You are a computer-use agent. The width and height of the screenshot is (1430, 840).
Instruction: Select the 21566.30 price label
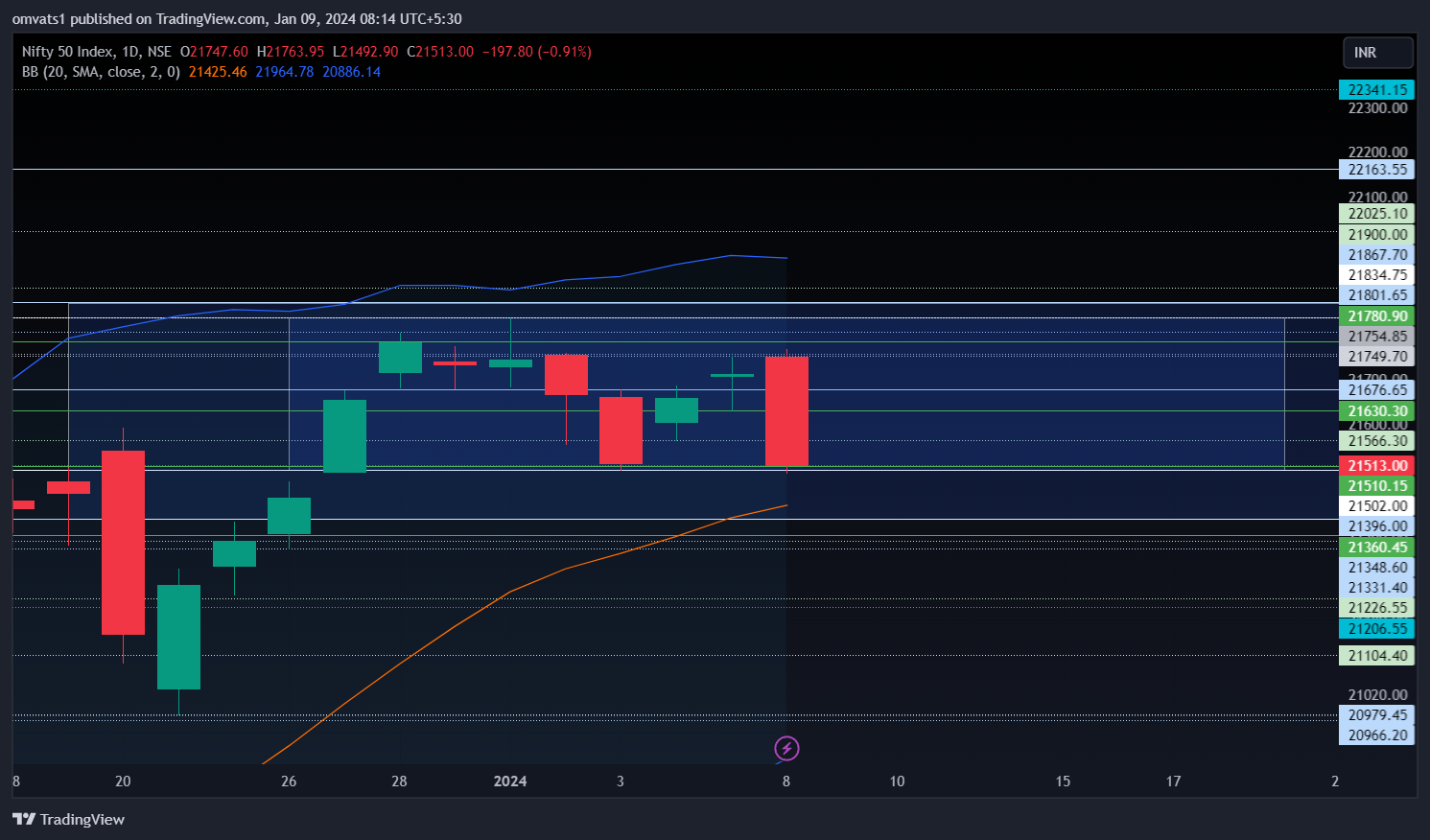(x=1376, y=441)
